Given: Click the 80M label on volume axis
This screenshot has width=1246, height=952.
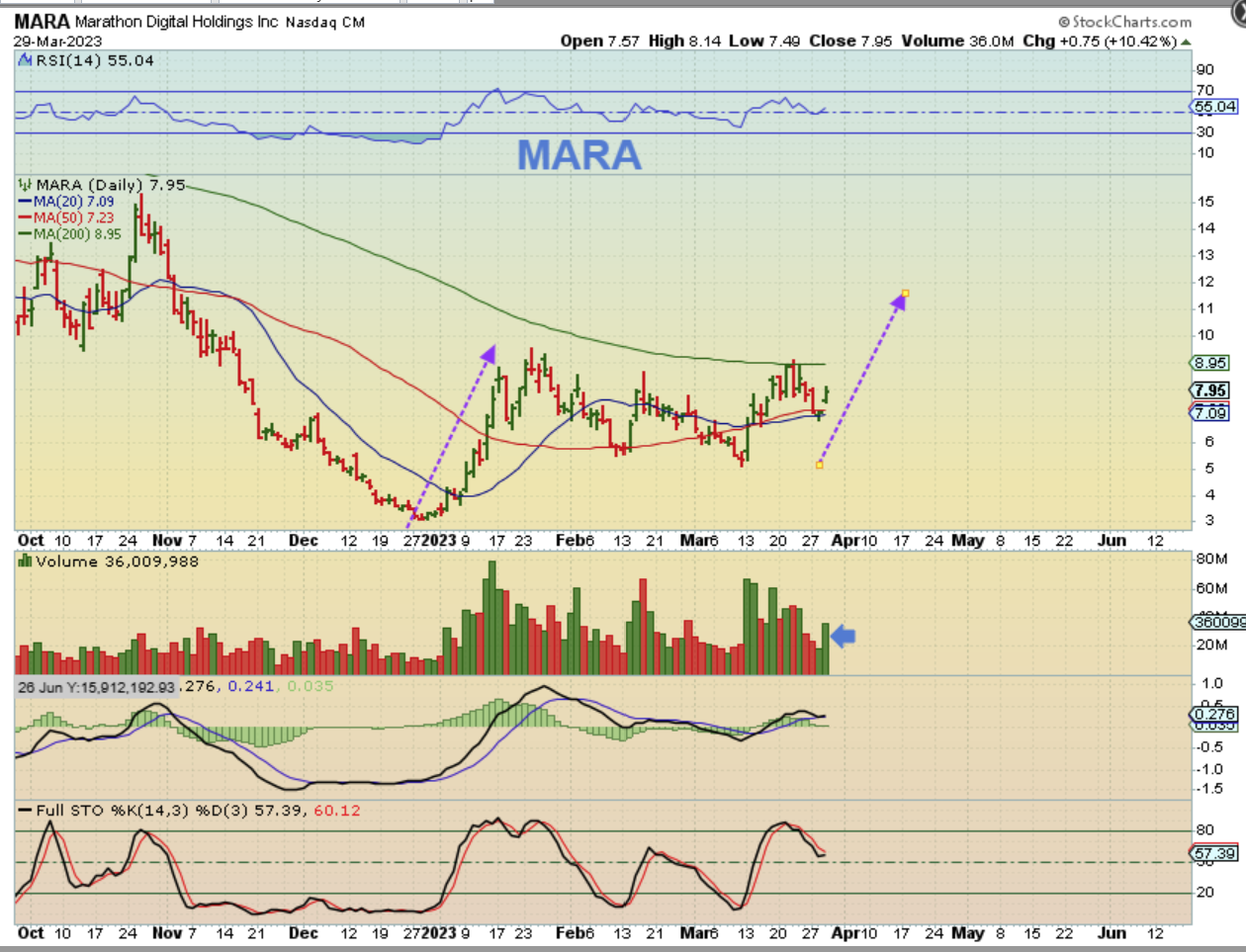Looking at the screenshot, I should [x=1211, y=559].
